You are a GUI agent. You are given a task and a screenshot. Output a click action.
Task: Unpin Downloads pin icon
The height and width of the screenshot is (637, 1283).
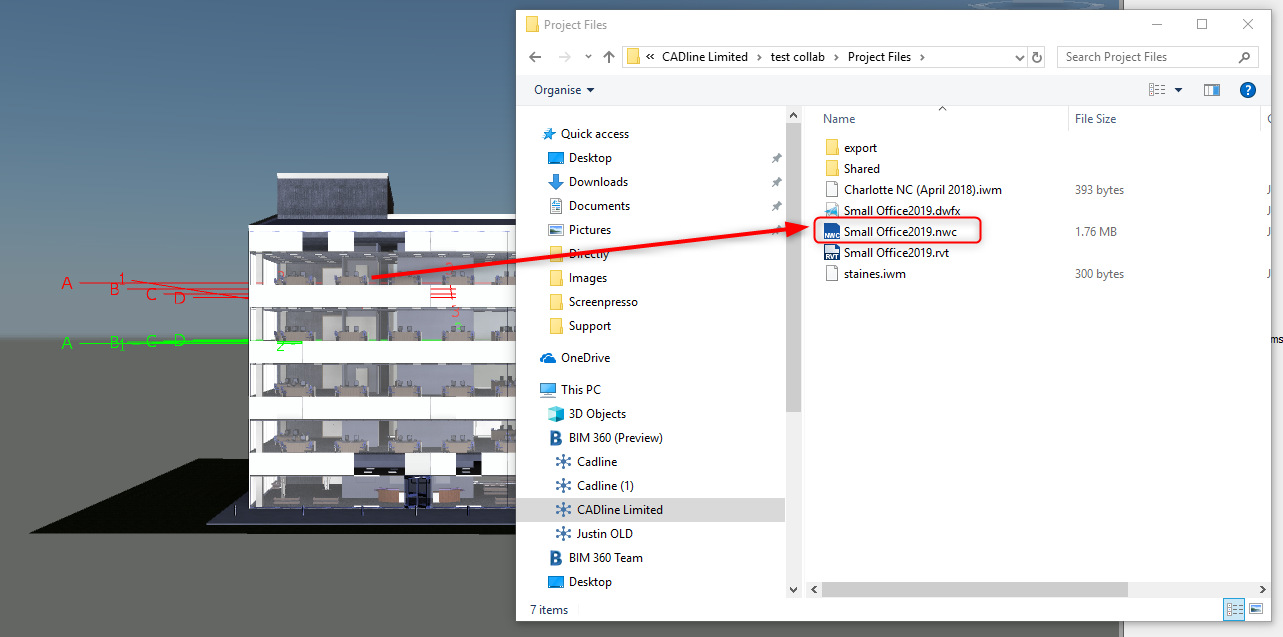[x=776, y=182]
